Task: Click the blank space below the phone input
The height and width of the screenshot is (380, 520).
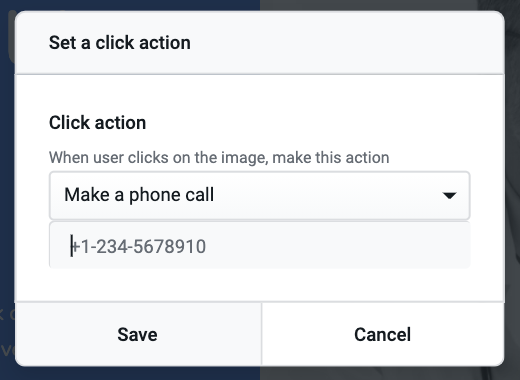Action: click(x=260, y=285)
